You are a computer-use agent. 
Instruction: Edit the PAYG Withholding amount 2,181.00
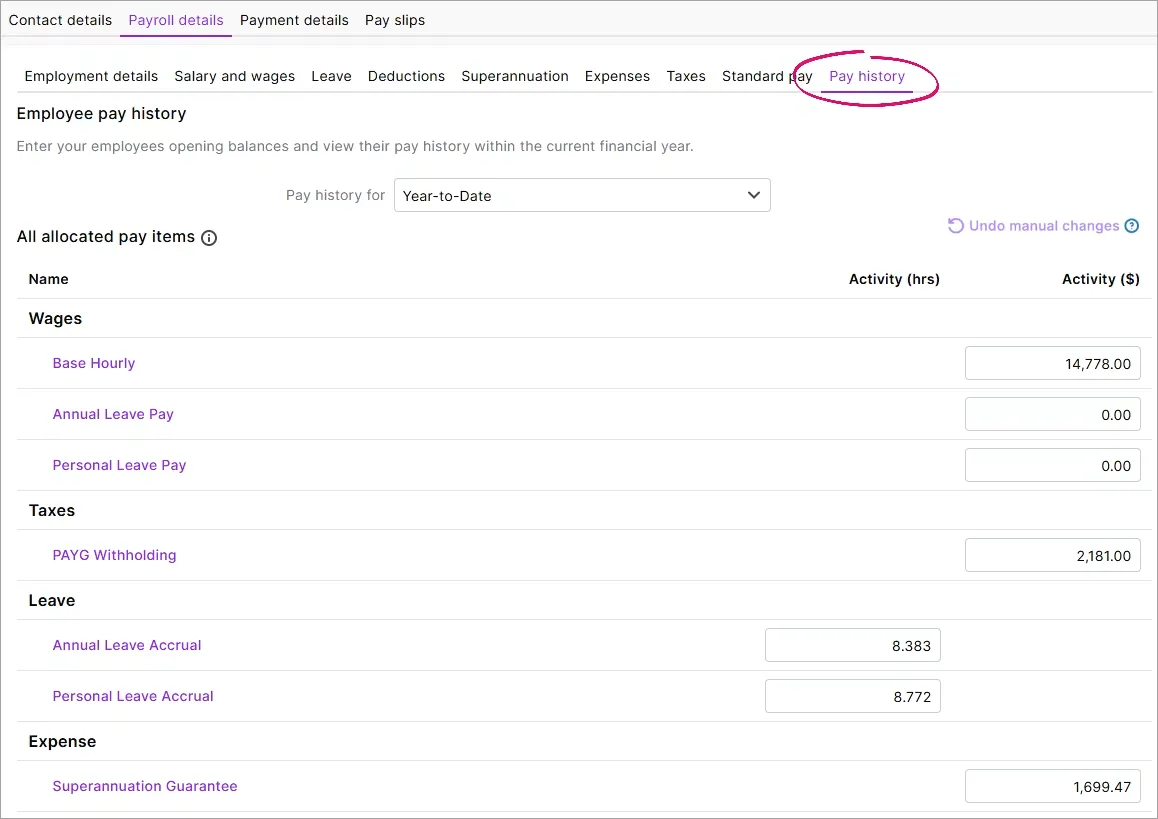click(1052, 555)
